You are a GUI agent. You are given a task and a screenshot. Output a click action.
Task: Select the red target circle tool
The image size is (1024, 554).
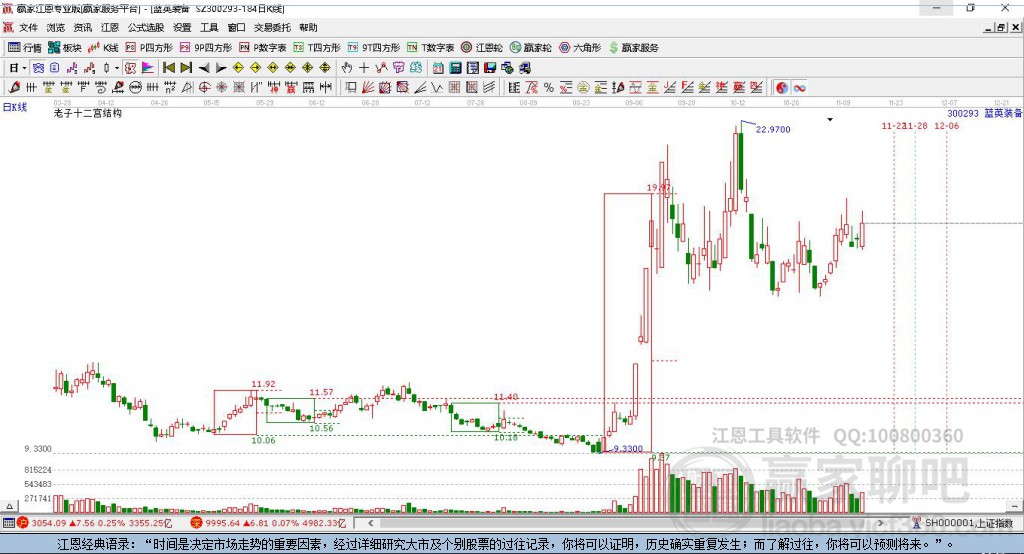[x=204, y=88]
